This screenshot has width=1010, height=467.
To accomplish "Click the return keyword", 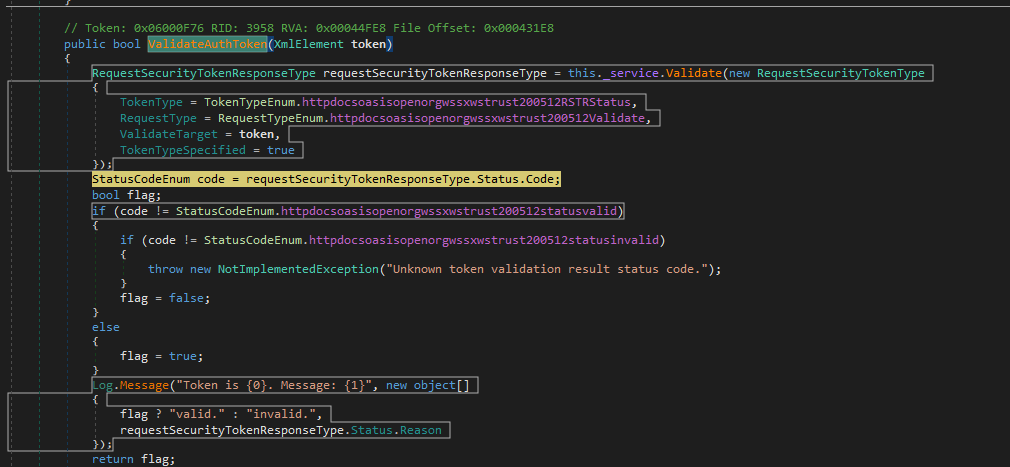I will tap(113, 459).
